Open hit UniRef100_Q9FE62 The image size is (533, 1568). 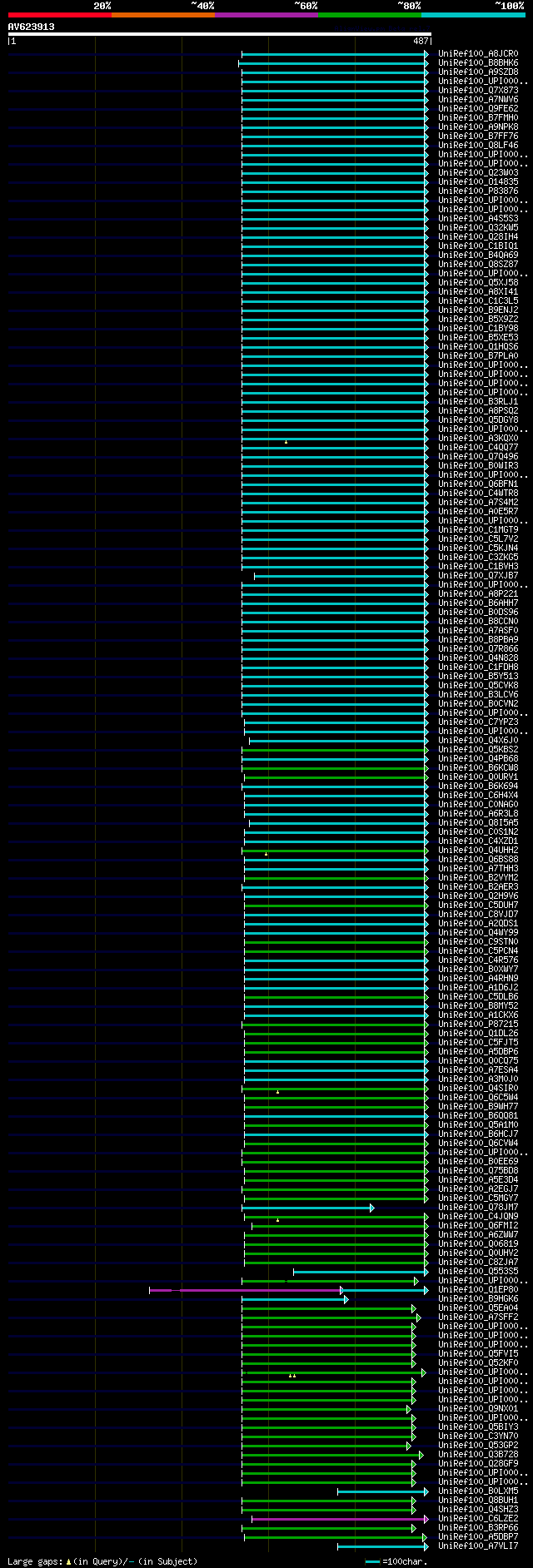coord(478,109)
